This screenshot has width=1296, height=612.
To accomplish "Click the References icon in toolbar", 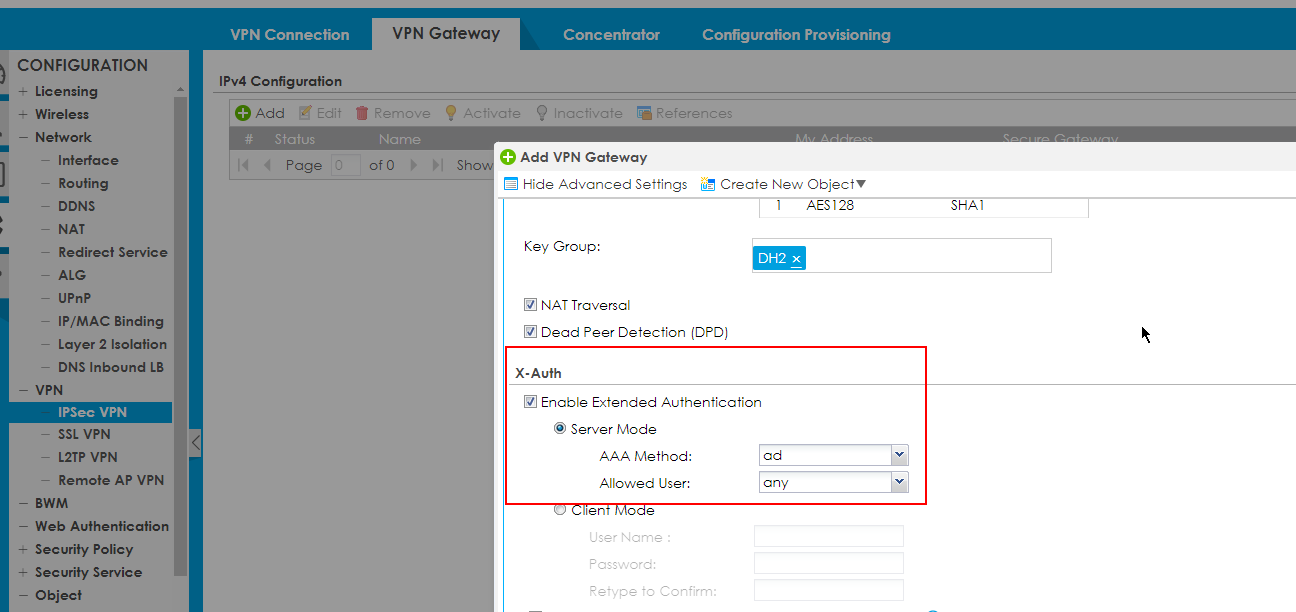I will tap(645, 113).
